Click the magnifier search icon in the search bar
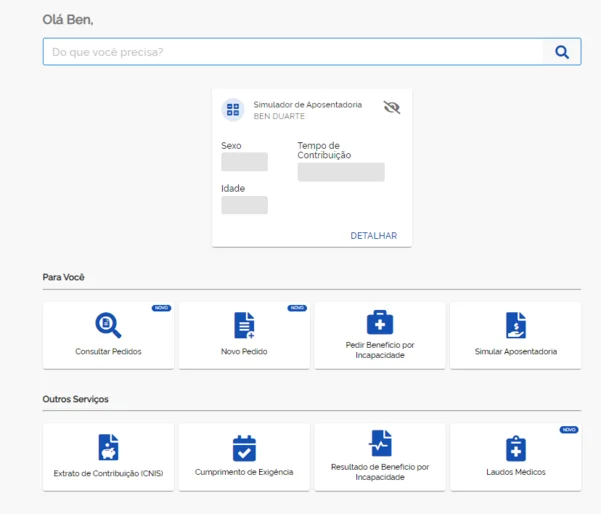 [x=562, y=52]
